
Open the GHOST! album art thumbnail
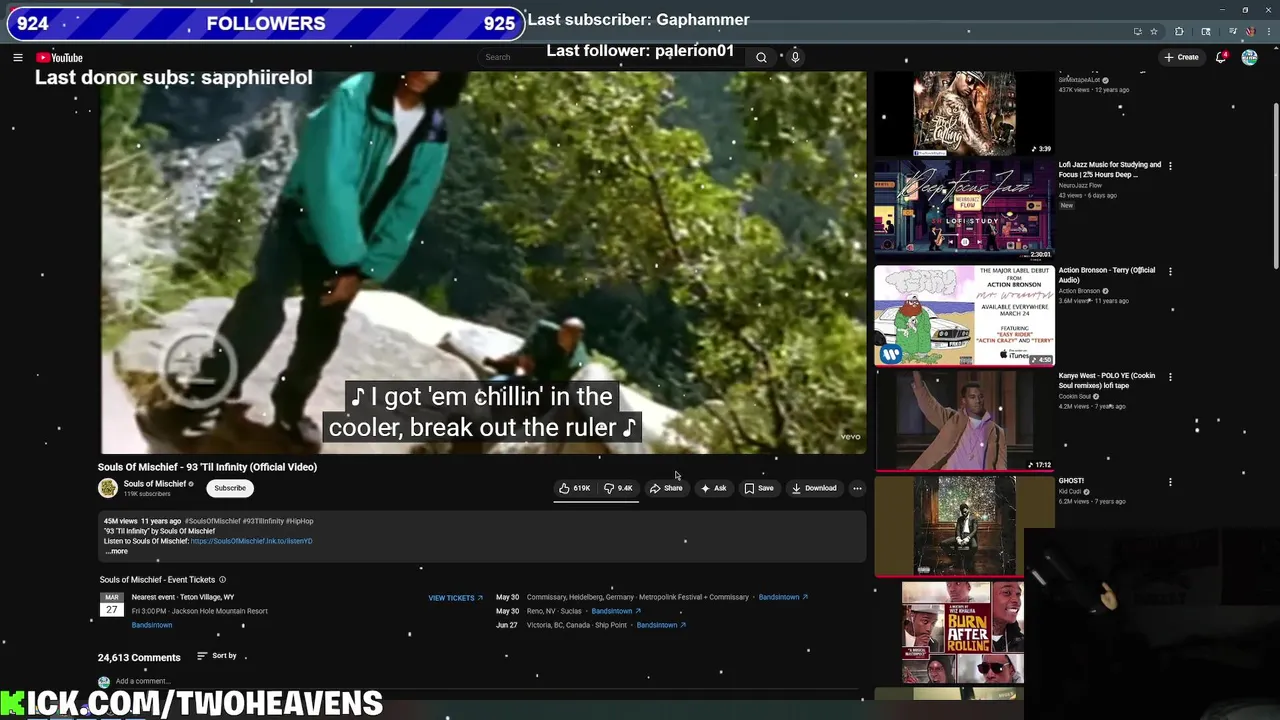coord(964,526)
